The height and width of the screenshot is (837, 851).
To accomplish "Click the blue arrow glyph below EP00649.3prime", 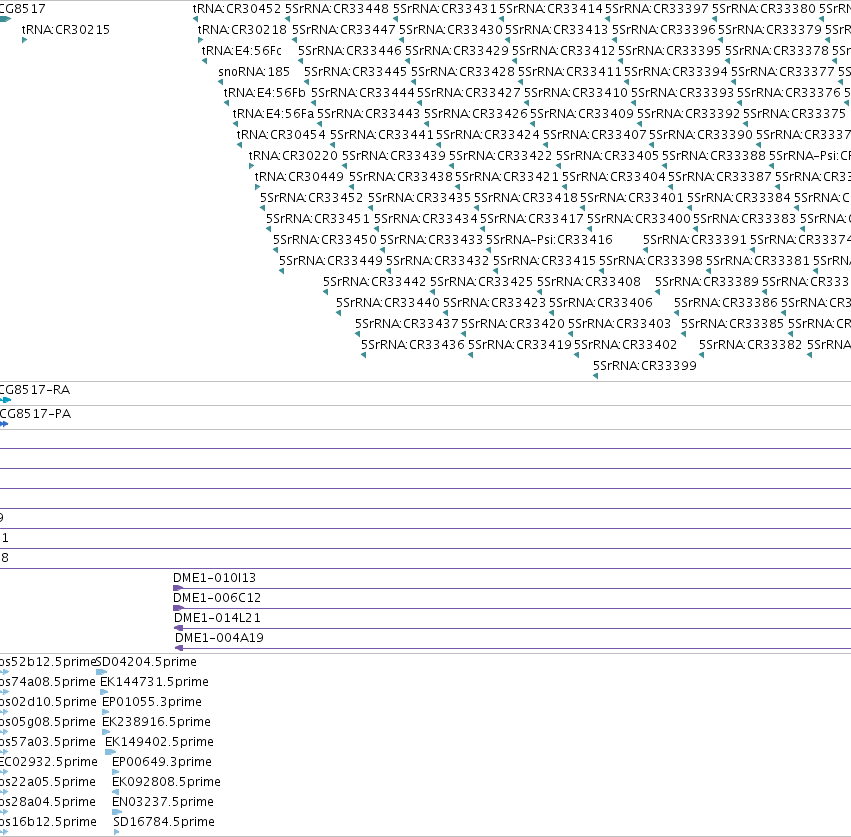I will [116, 772].
